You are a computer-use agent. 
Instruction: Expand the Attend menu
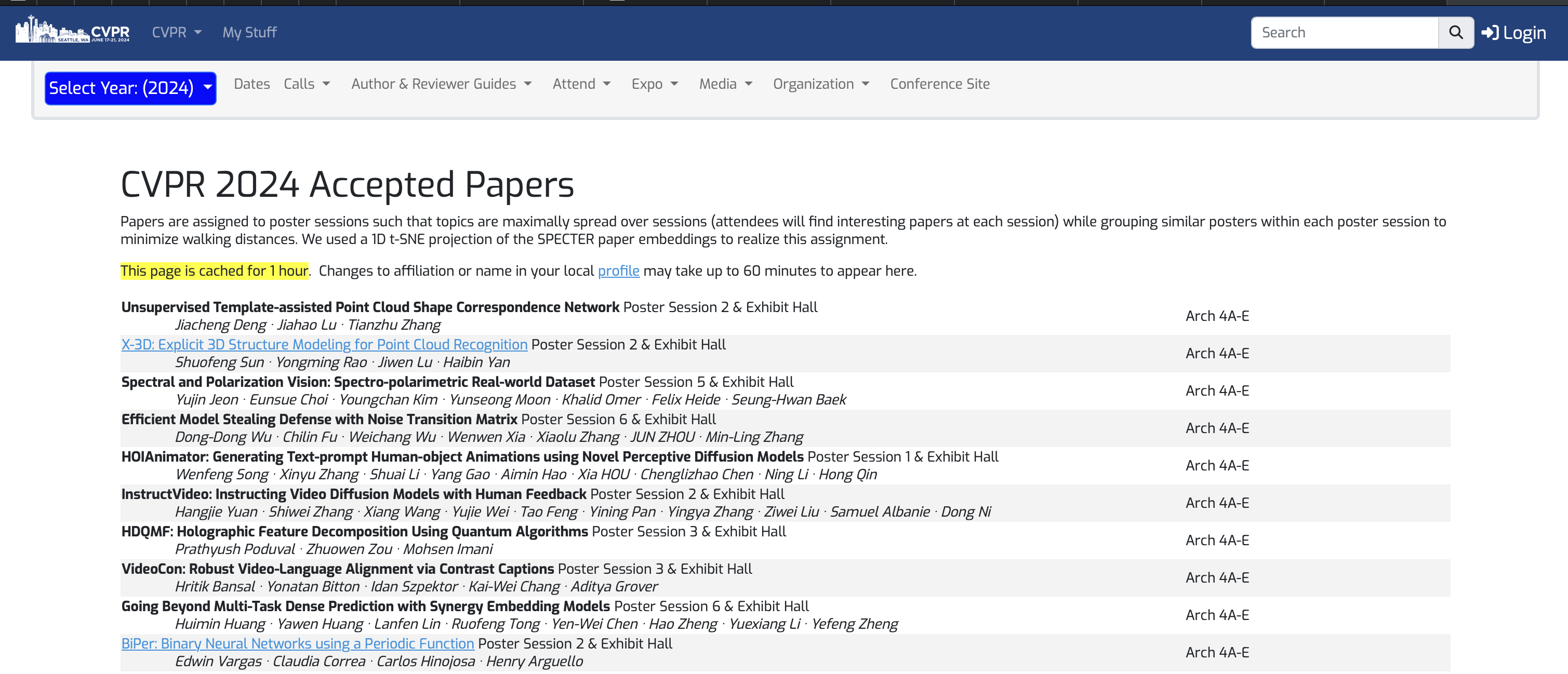(x=581, y=84)
